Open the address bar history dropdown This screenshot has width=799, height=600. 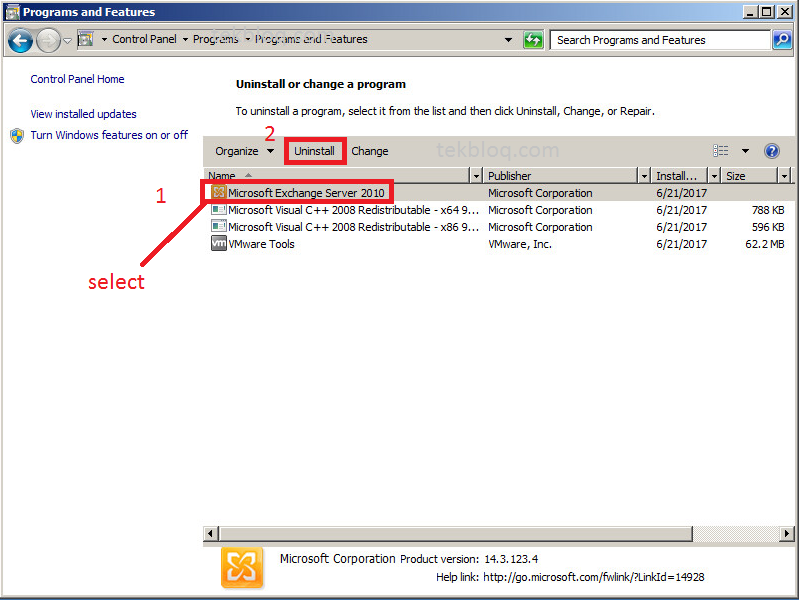click(508, 40)
